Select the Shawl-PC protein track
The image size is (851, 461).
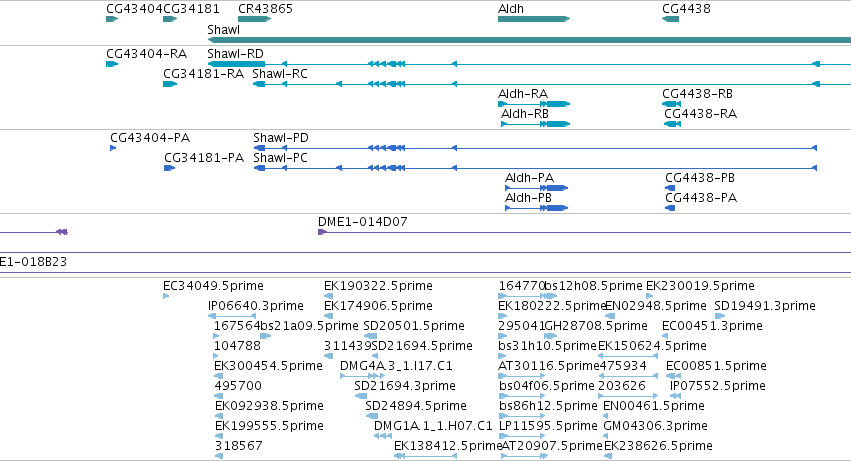(x=535, y=168)
